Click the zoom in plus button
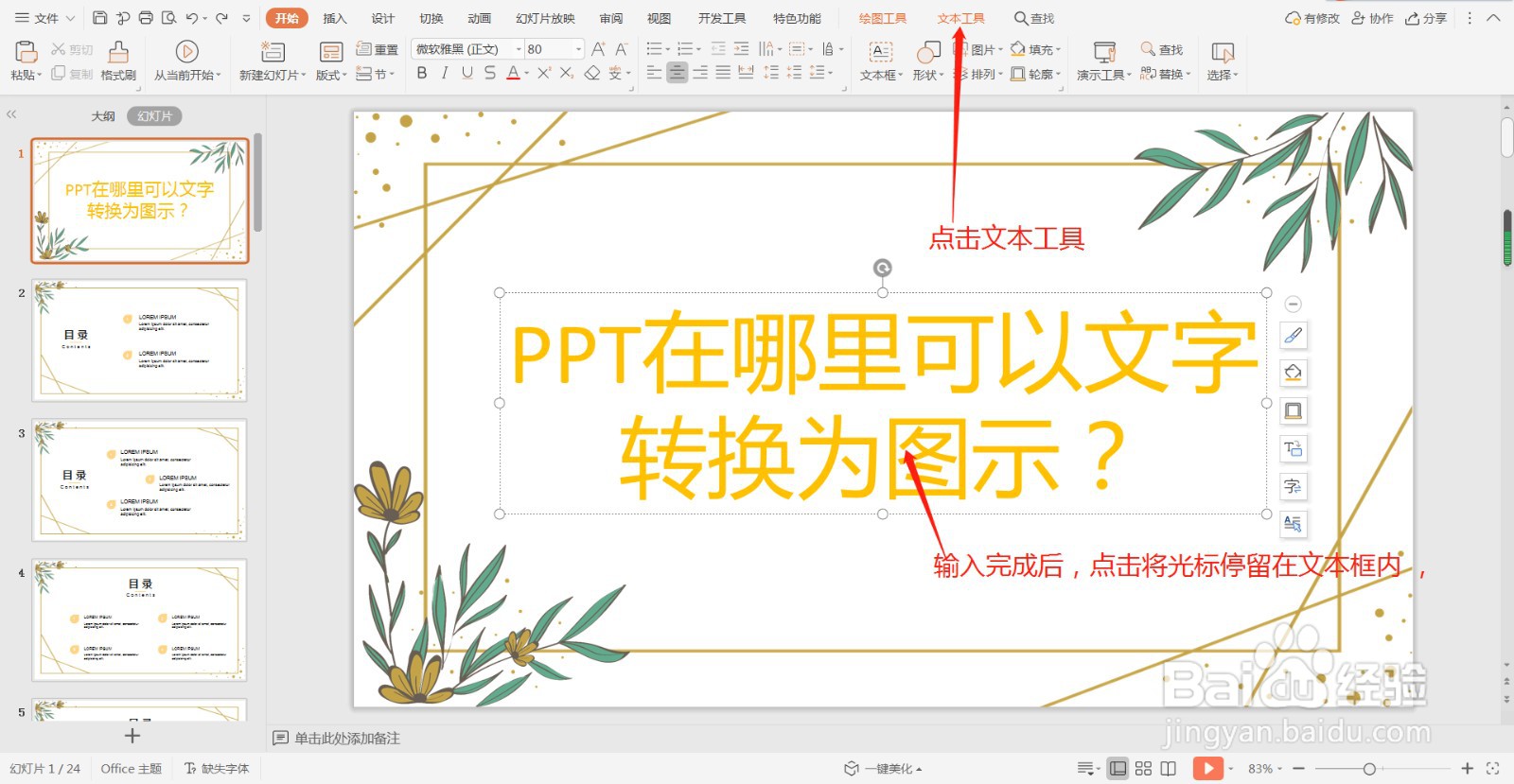 [1468, 769]
